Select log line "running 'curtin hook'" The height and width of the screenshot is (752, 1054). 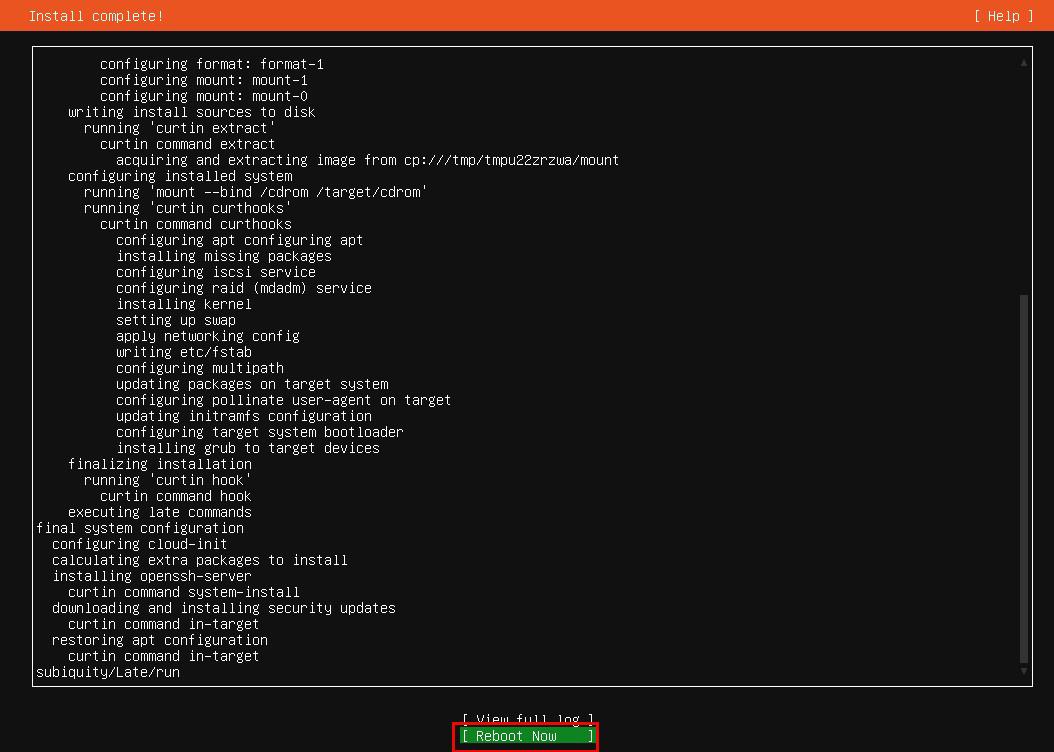coord(167,481)
